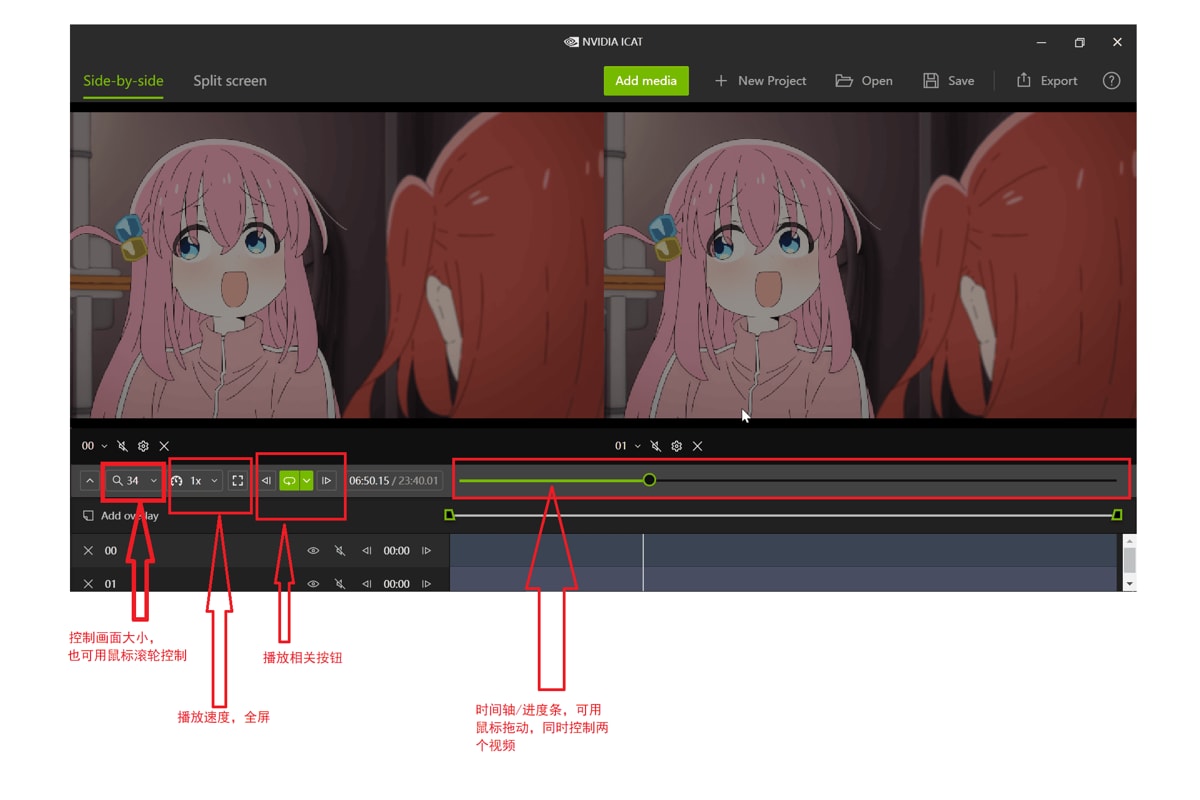Click the right video preview

[x=870, y=265]
